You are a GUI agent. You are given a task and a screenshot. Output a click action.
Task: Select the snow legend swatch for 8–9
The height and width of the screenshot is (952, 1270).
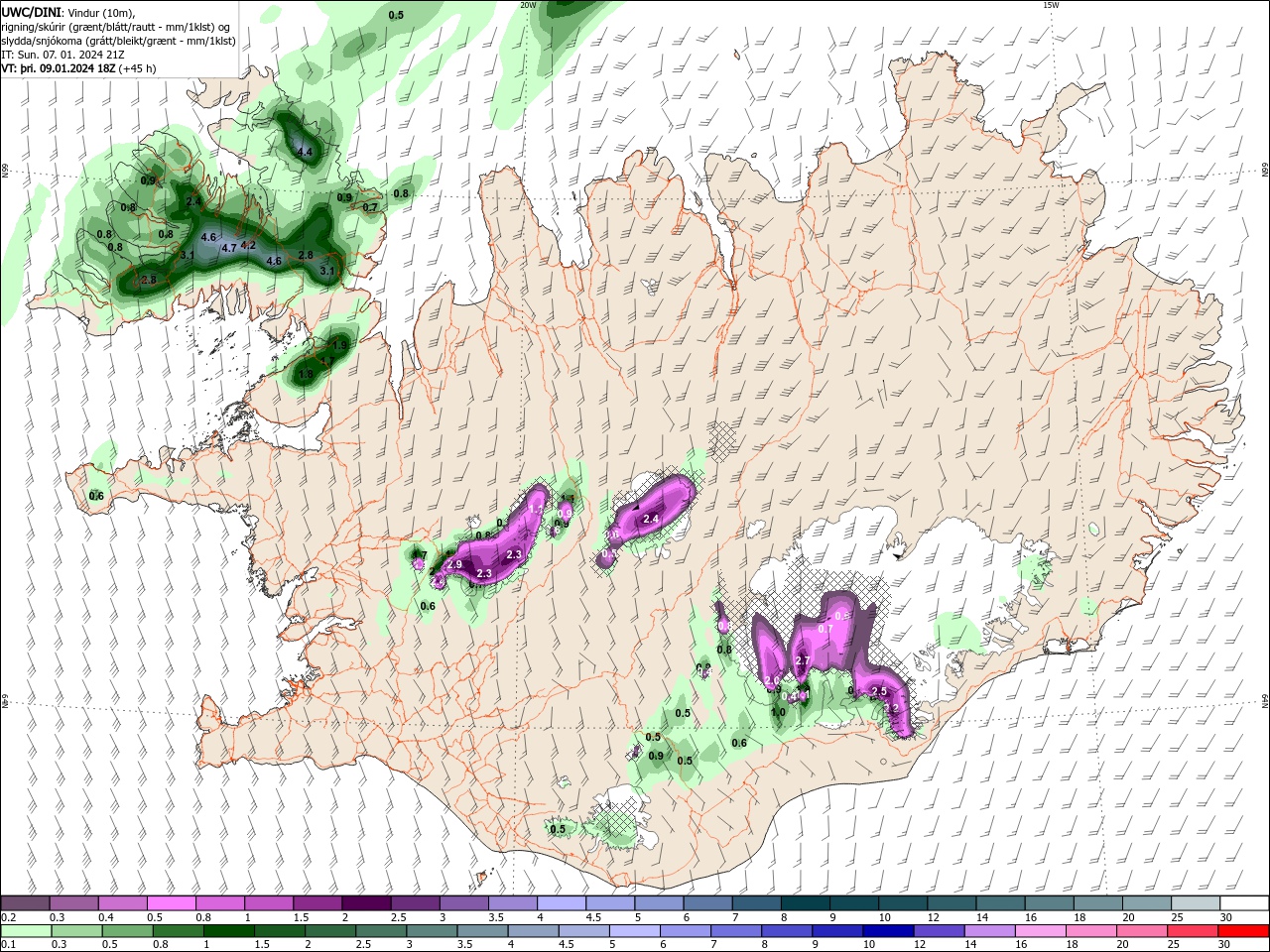tap(806, 903)
